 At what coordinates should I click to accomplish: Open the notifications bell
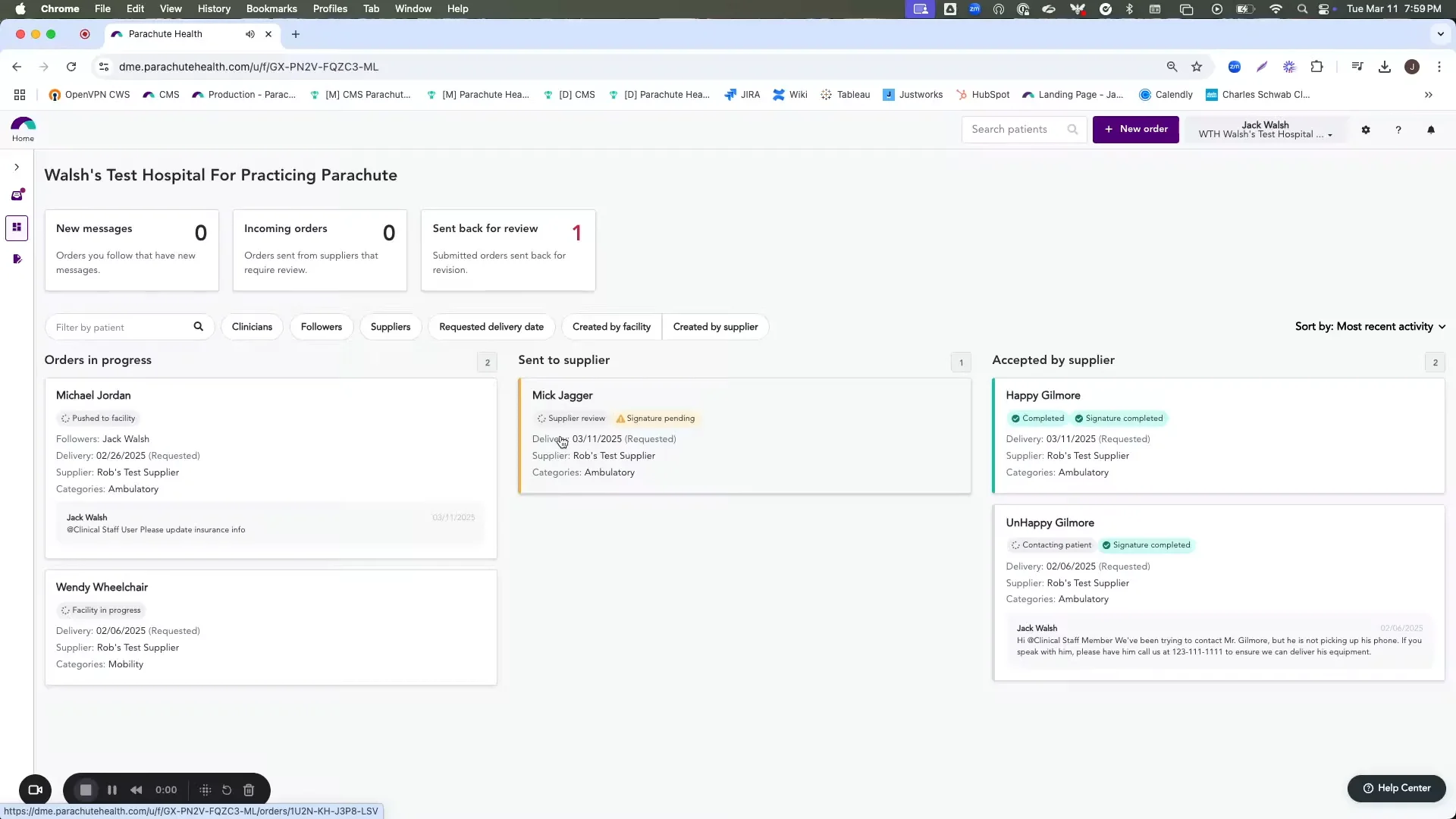click(1432, 130)
